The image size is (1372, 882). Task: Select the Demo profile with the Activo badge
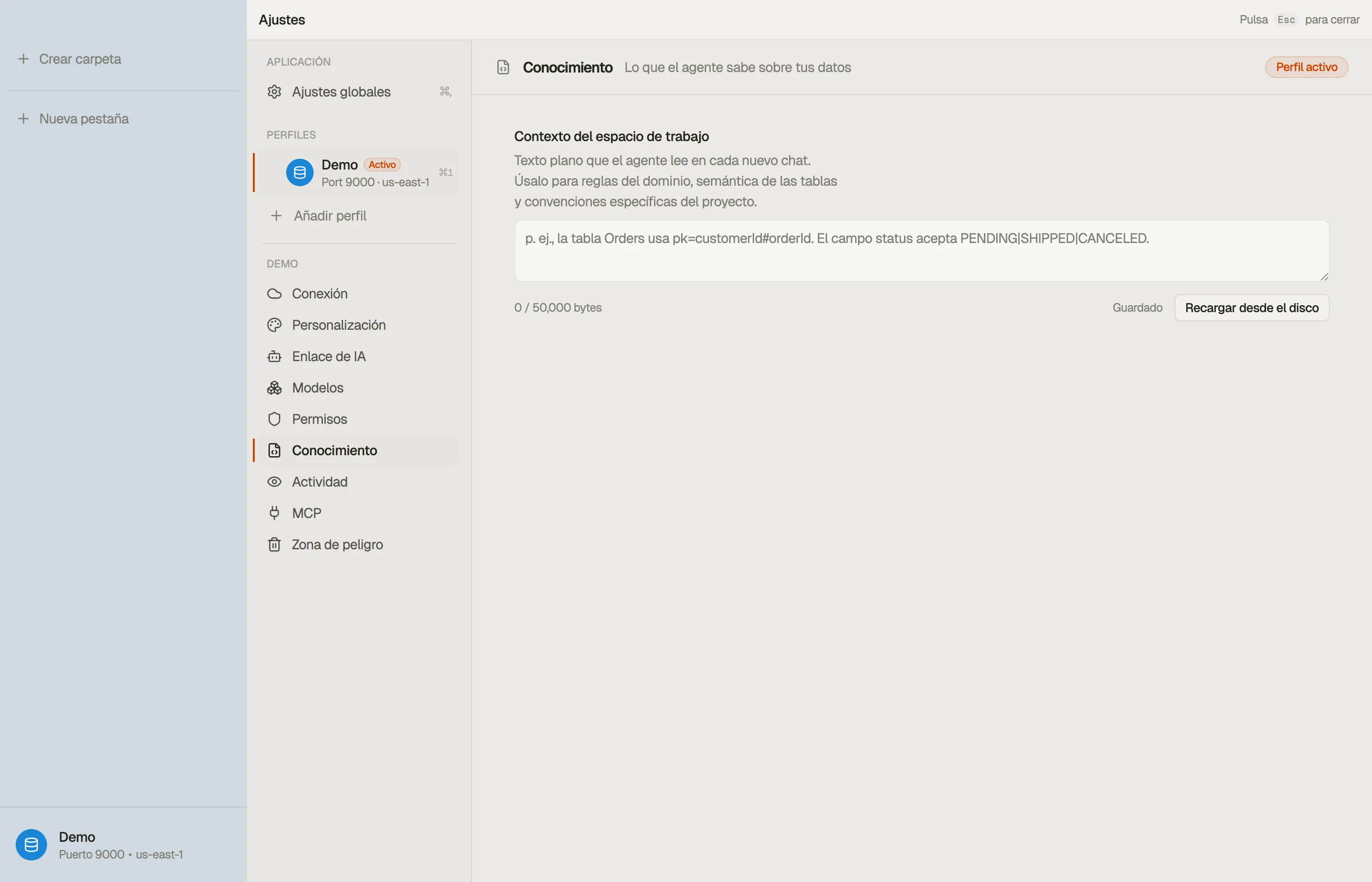pyautogui.click(x=356, y=172)
